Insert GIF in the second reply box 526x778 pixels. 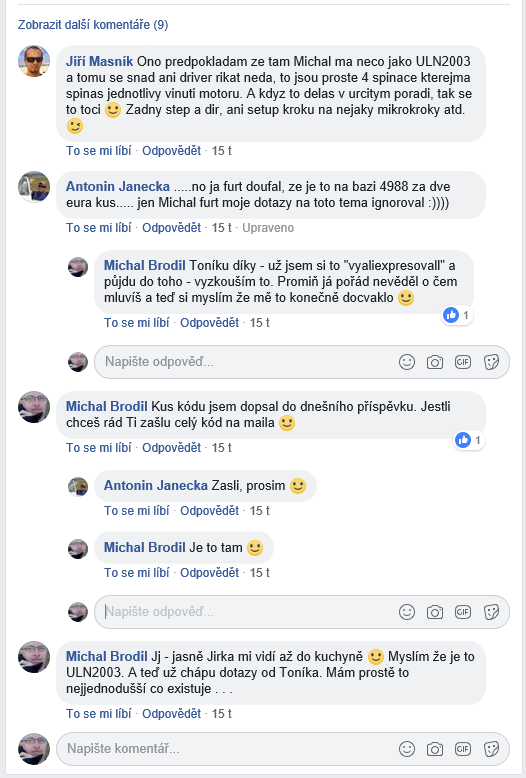463,612
